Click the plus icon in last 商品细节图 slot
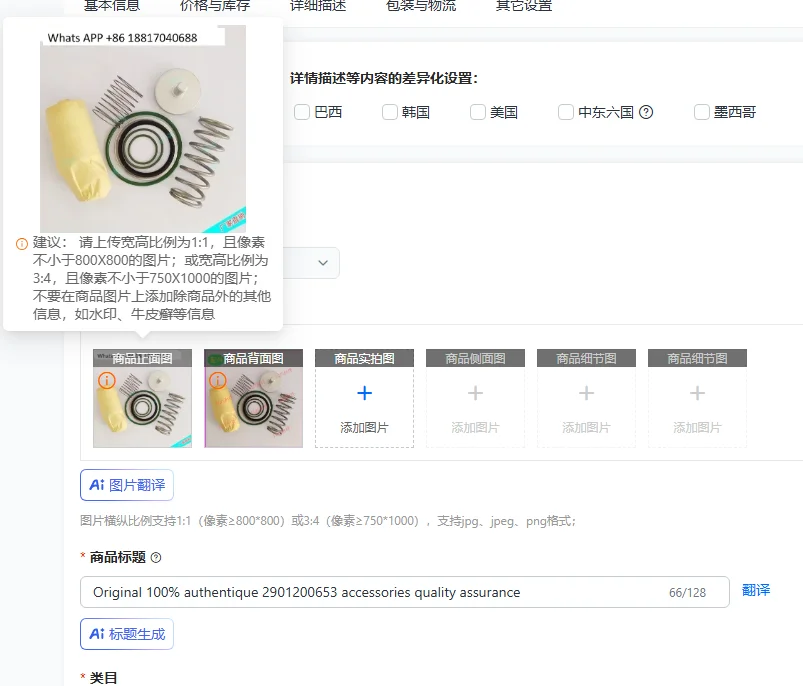Screen dimensions: 803x686 pyautogui.click(x=697, y=393)
